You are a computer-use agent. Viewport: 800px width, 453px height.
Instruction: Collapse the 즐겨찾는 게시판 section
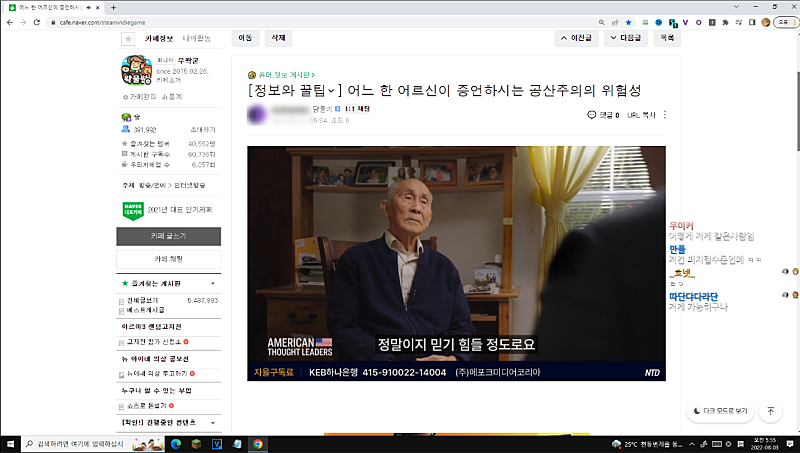coord(213,284)
